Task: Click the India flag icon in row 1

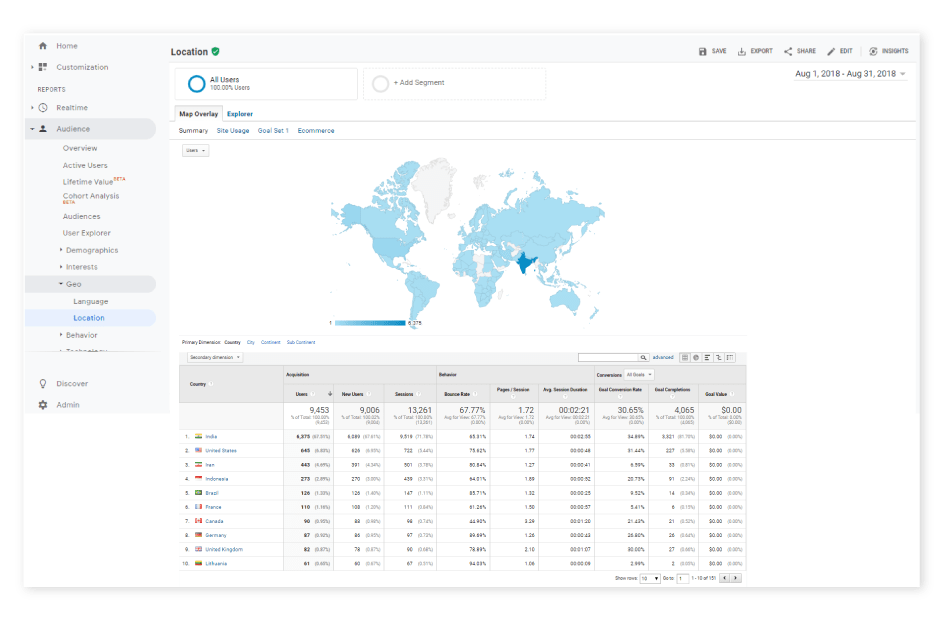Action: point(198,436)
